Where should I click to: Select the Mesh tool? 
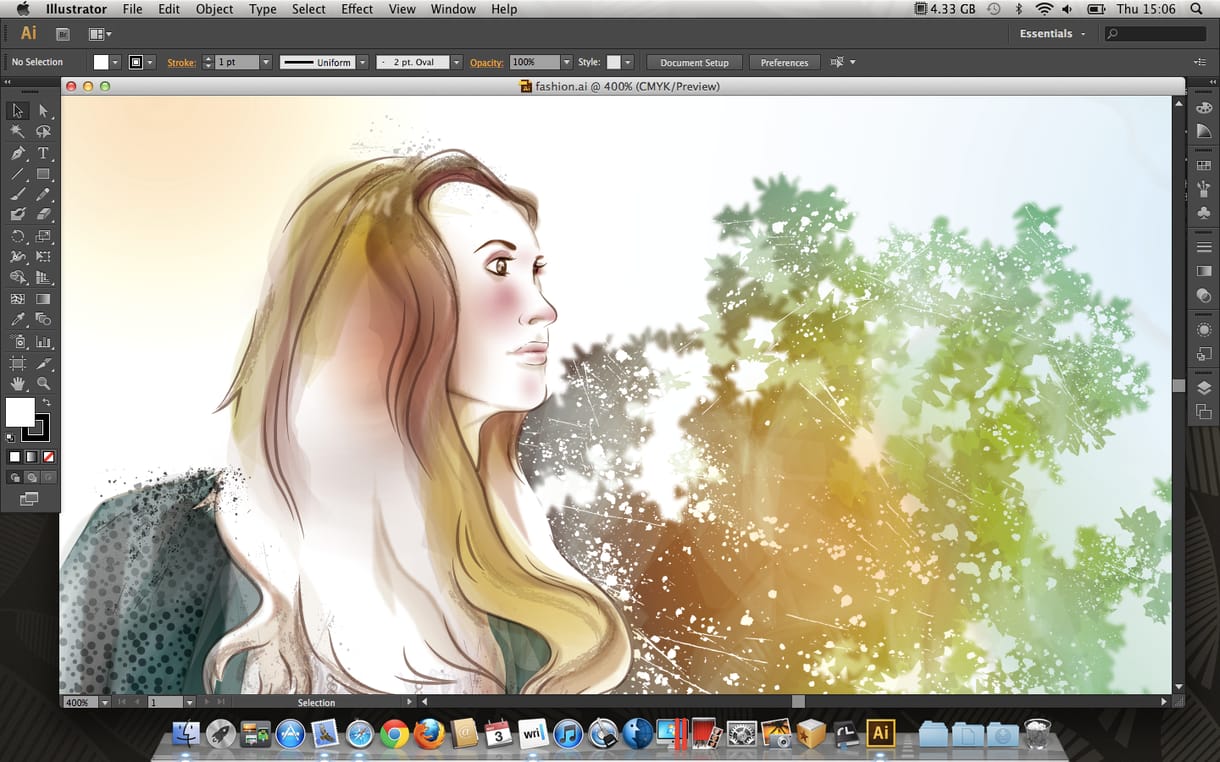coord(18,299)
